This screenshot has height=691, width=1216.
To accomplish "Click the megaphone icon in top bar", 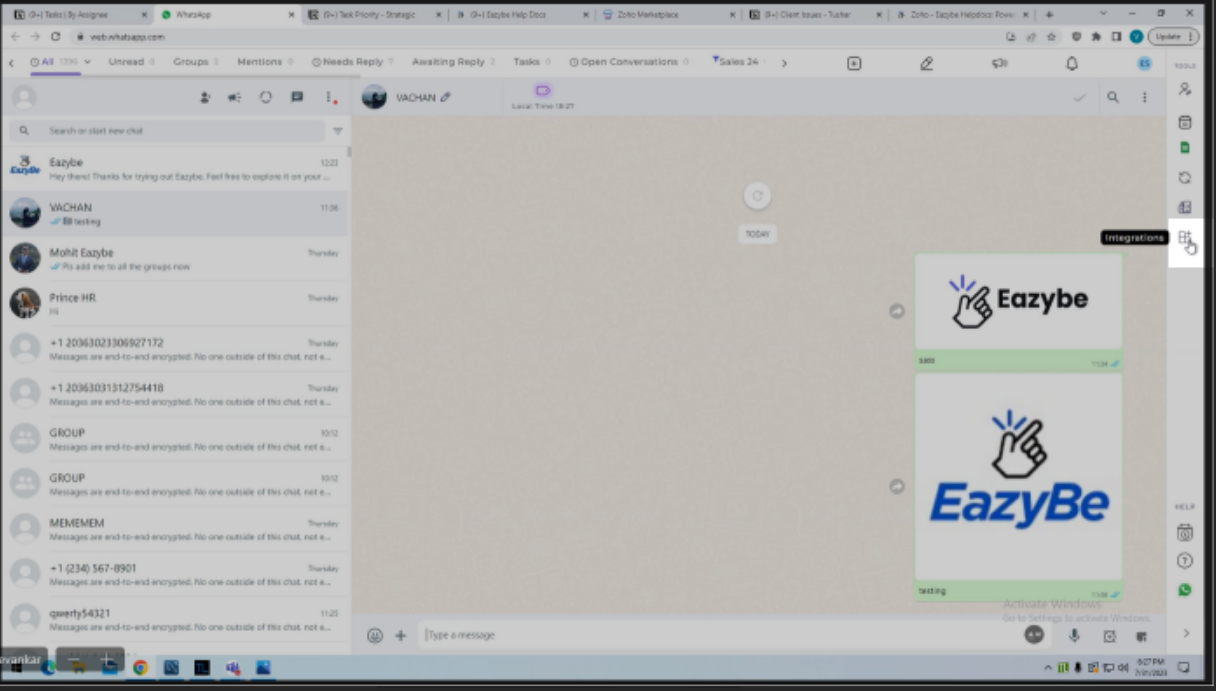I will (x=999, y=63).
